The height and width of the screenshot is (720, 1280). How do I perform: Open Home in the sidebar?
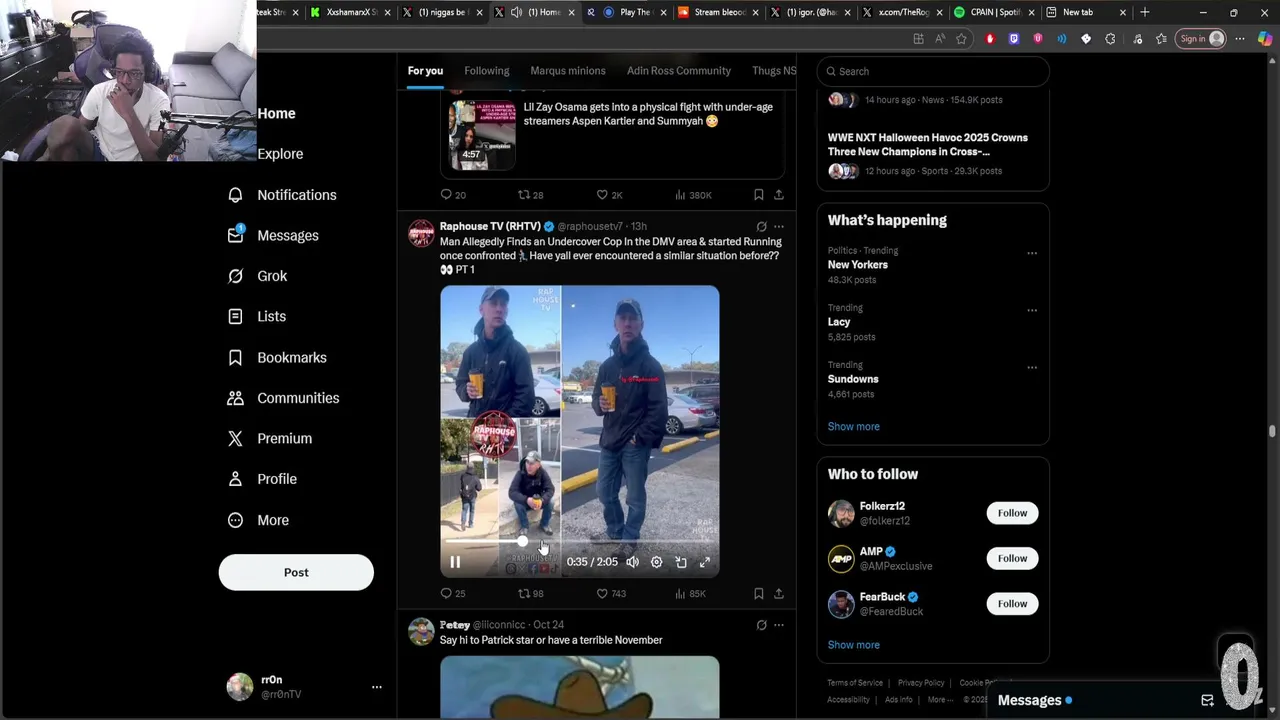pyautogui.click(x=276, y=113)
